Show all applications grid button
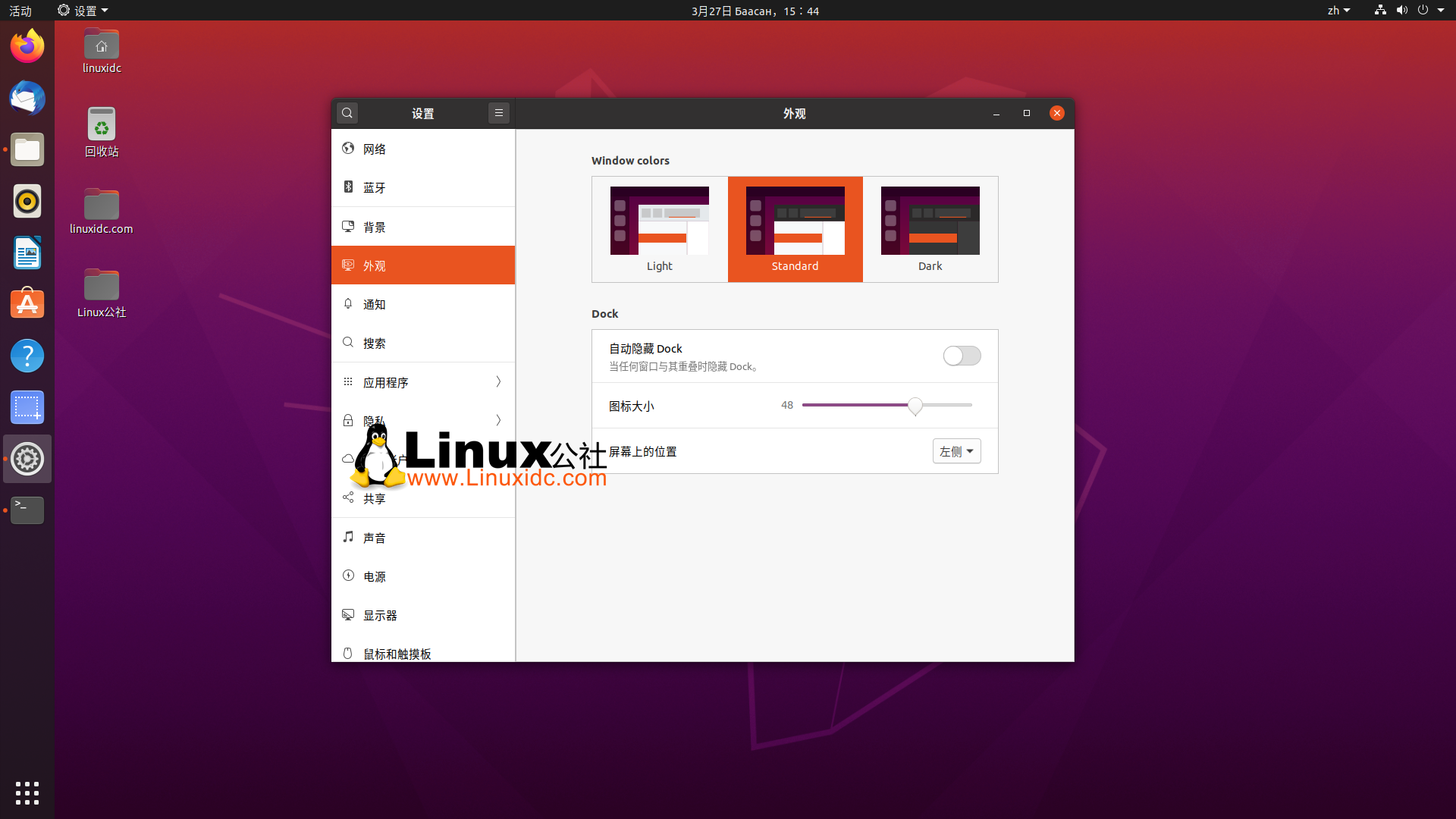 point(27,792)
